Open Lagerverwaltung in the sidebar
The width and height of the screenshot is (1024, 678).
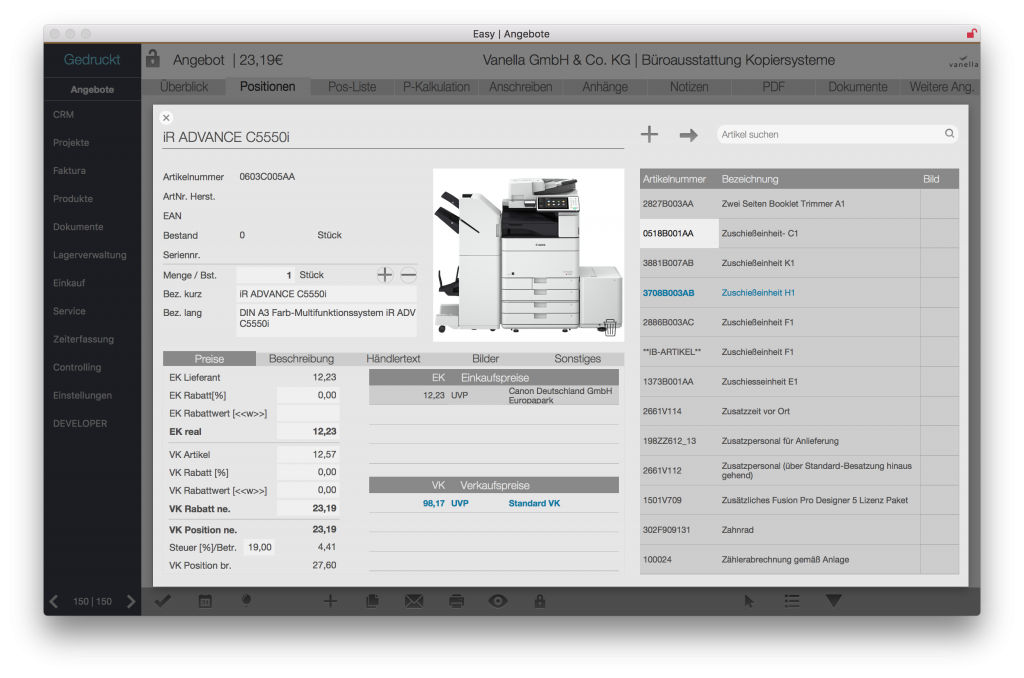[89, 255]
